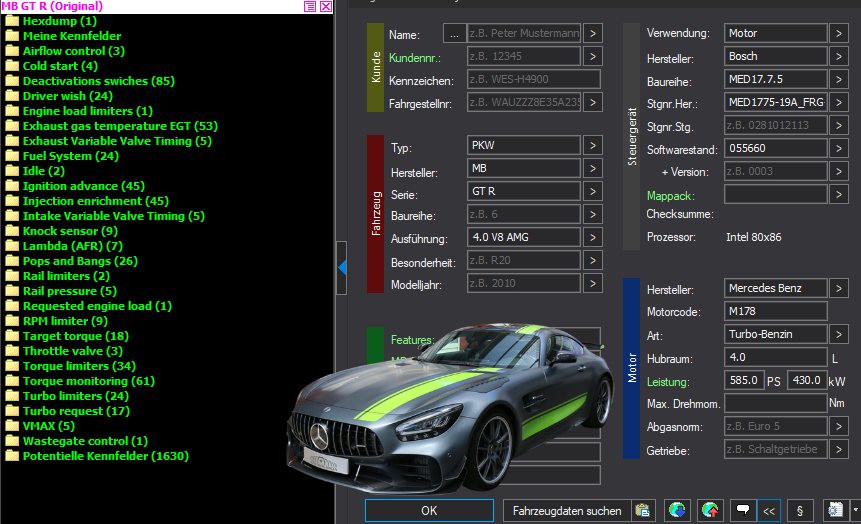The height and width of the screenshot is (524, 861).
Task: Click the Fahrzeugdaten suchen button
Action: click(567, 510)
